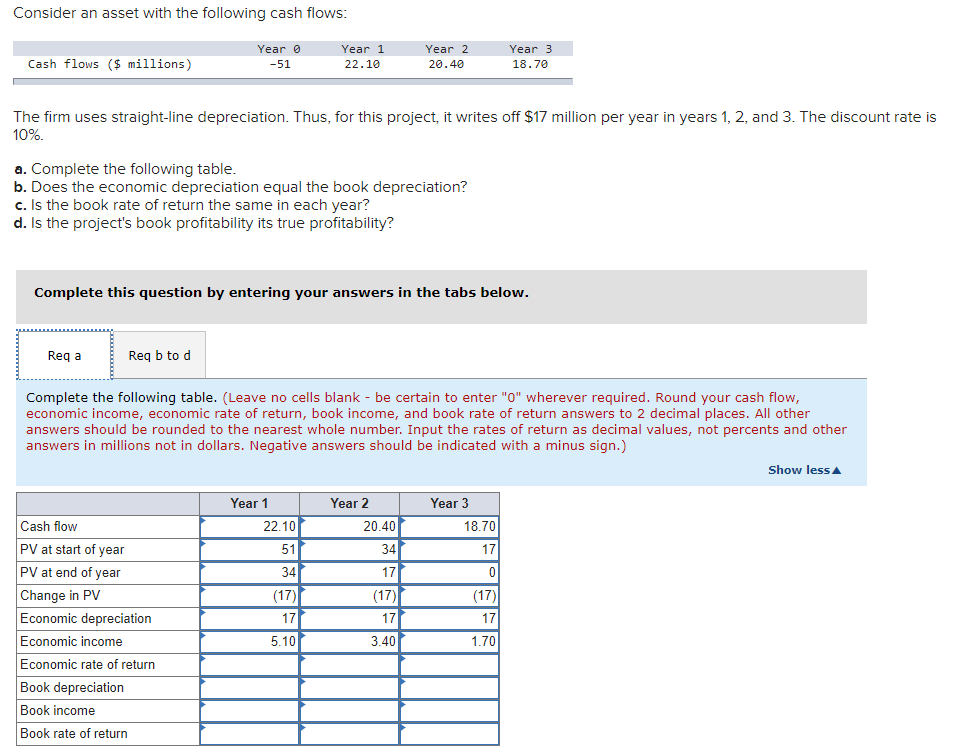Select the Year 3 Economic income cell
Screen dimensions: 960x754
(x=449, y=641)
